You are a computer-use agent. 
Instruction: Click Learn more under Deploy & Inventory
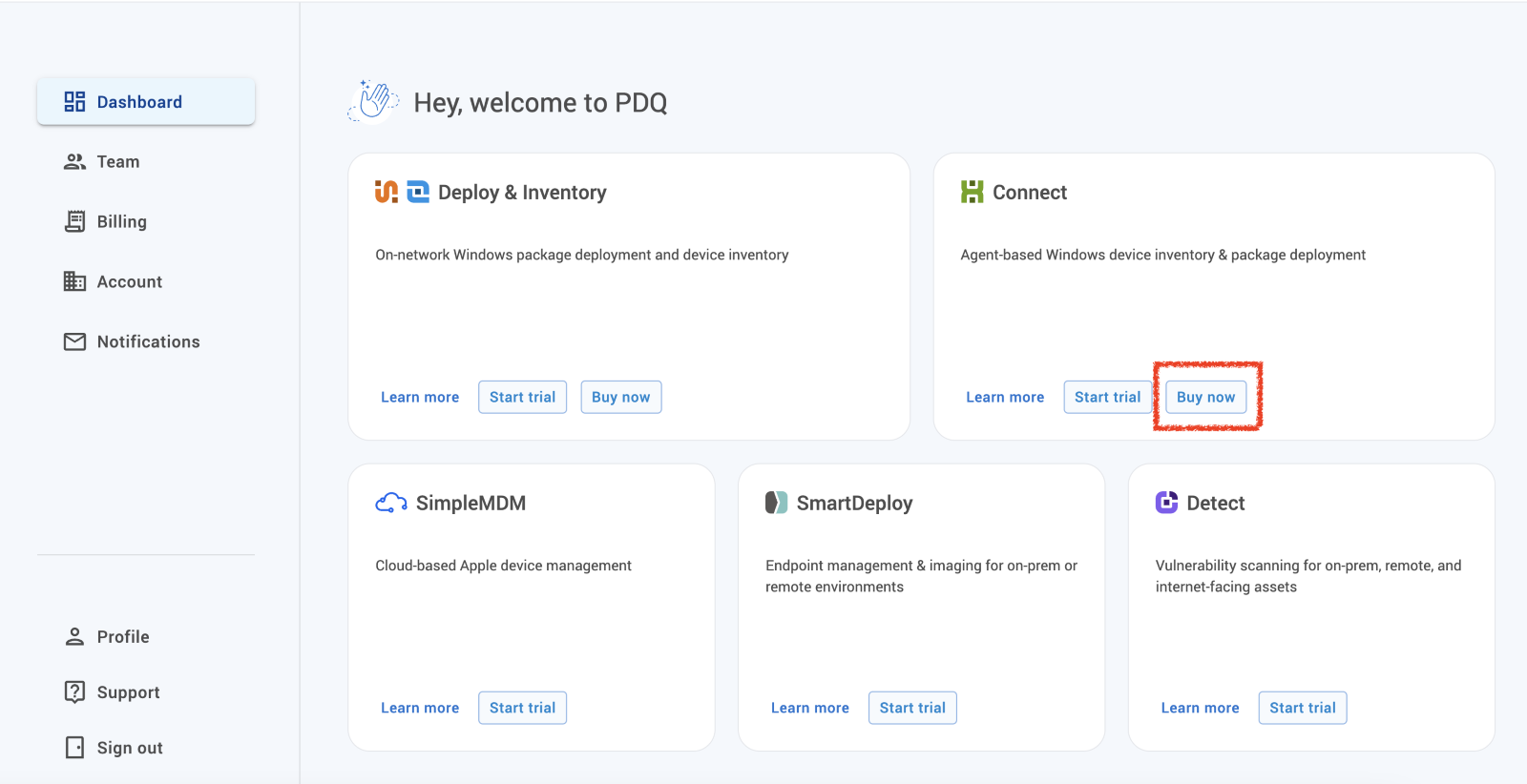pyautogui.click(x=420, y=397)
